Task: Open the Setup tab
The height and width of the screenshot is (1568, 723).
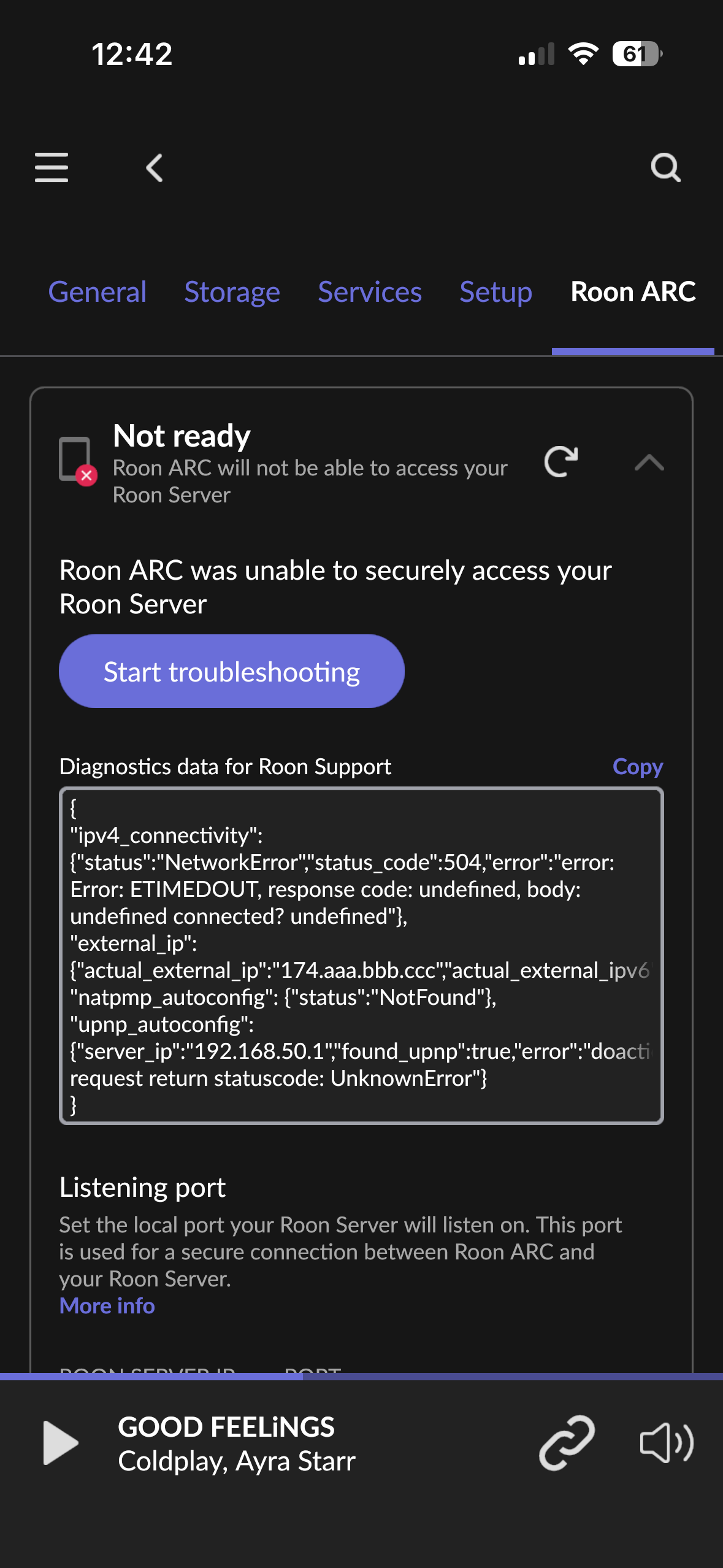Action: (x=496, y=292)
